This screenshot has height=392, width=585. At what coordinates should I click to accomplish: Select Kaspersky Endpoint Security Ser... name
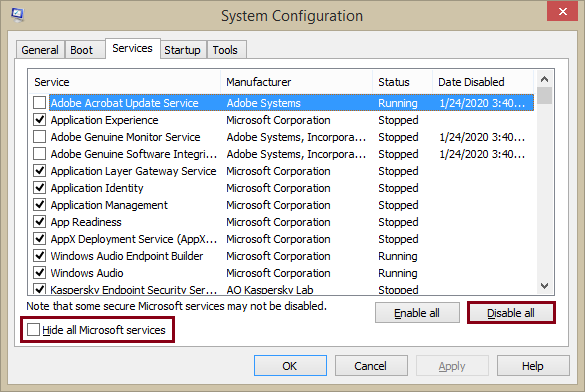134,290
